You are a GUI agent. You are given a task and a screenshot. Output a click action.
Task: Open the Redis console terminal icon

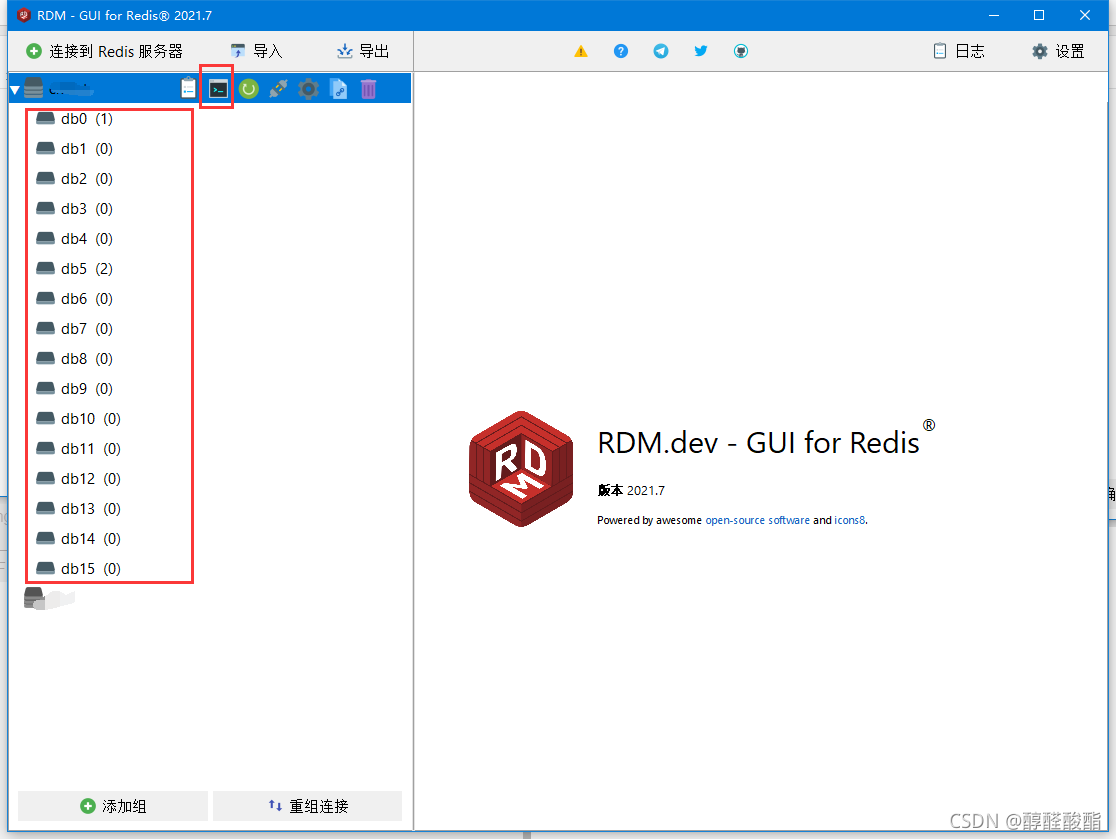[218, 89]
